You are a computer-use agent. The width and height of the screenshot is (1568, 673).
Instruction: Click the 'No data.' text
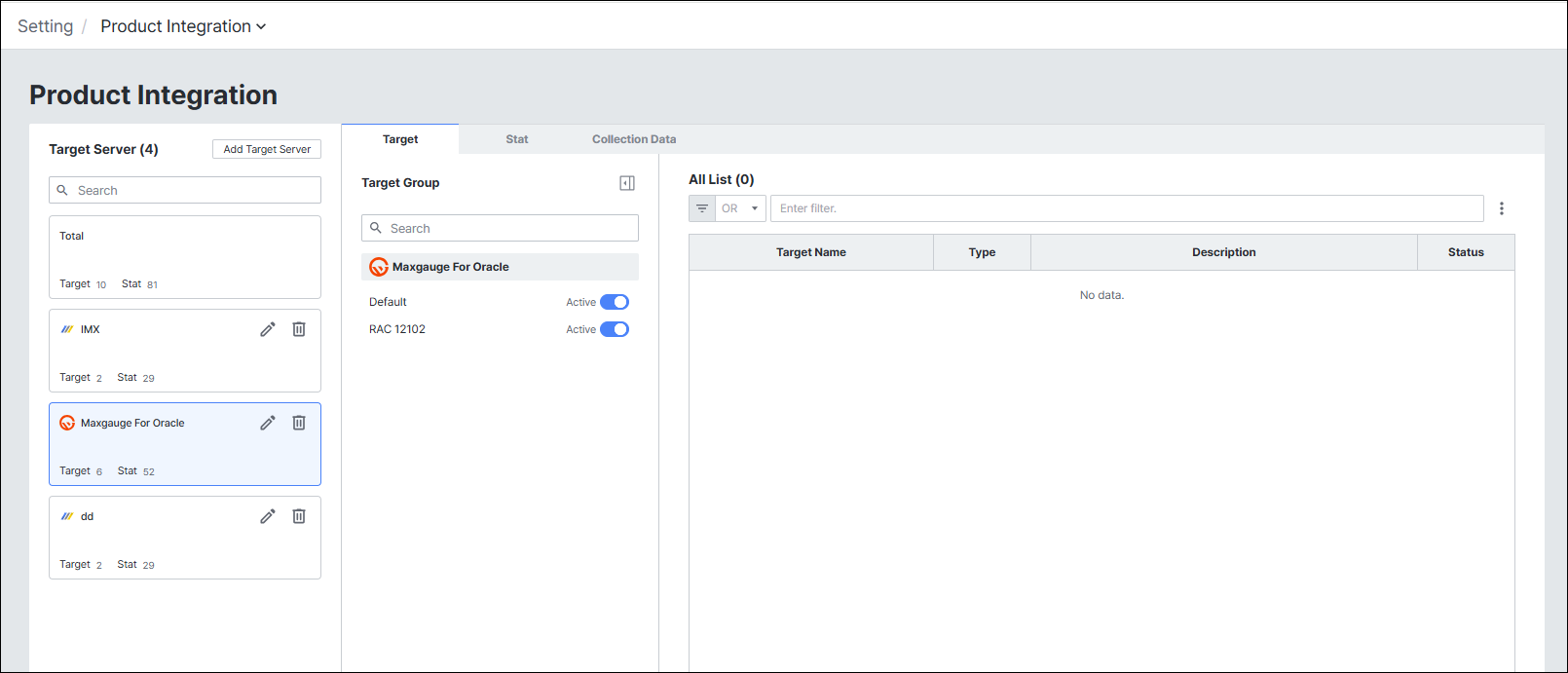pos(1101,295)
